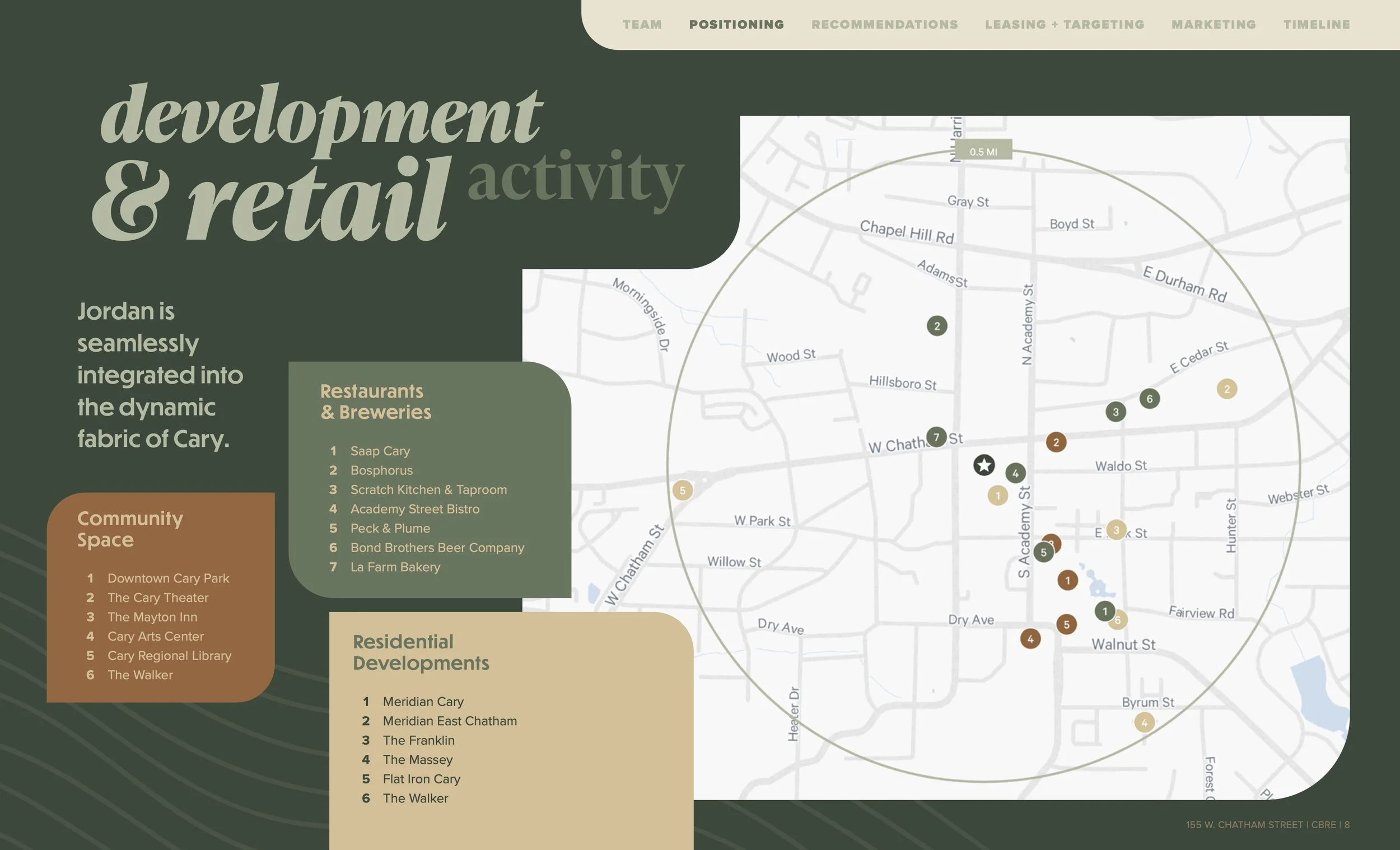
Task: Click green map marker 4 Academy Street Bistro
Action: 1015,473
